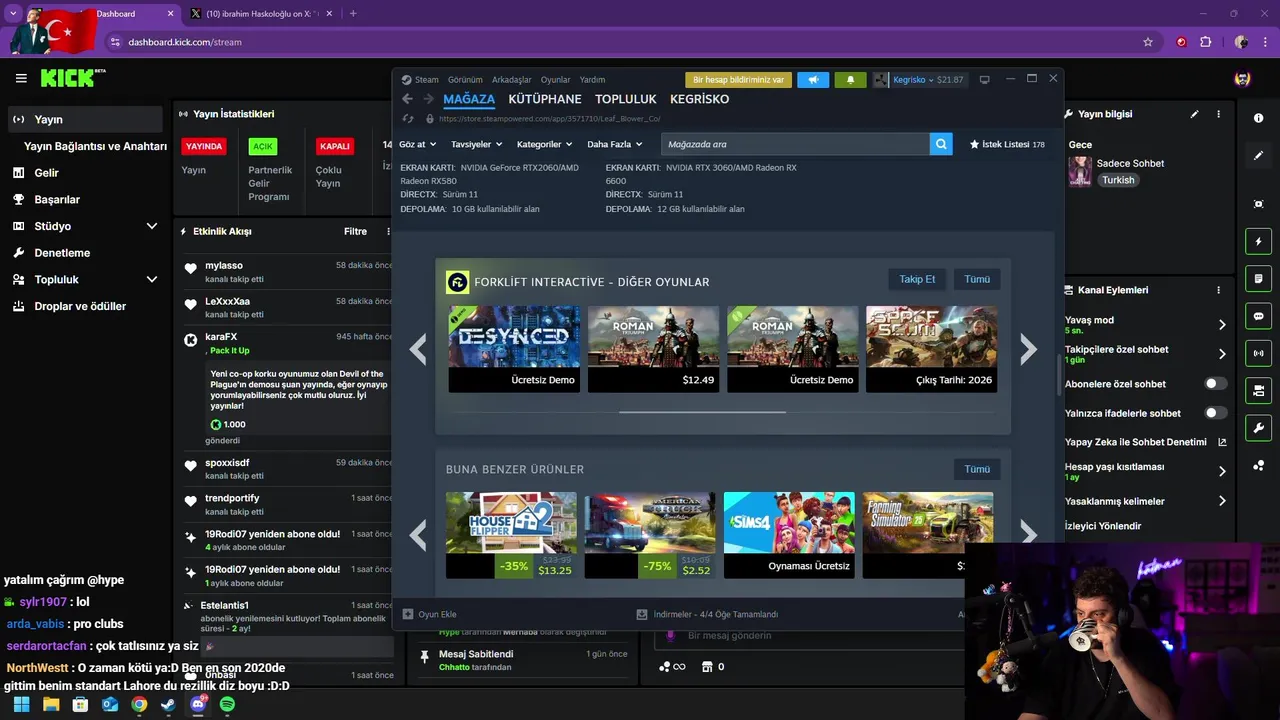Expand Topluluk sidebar section
1280x720 pixels.
click(152, 279)
